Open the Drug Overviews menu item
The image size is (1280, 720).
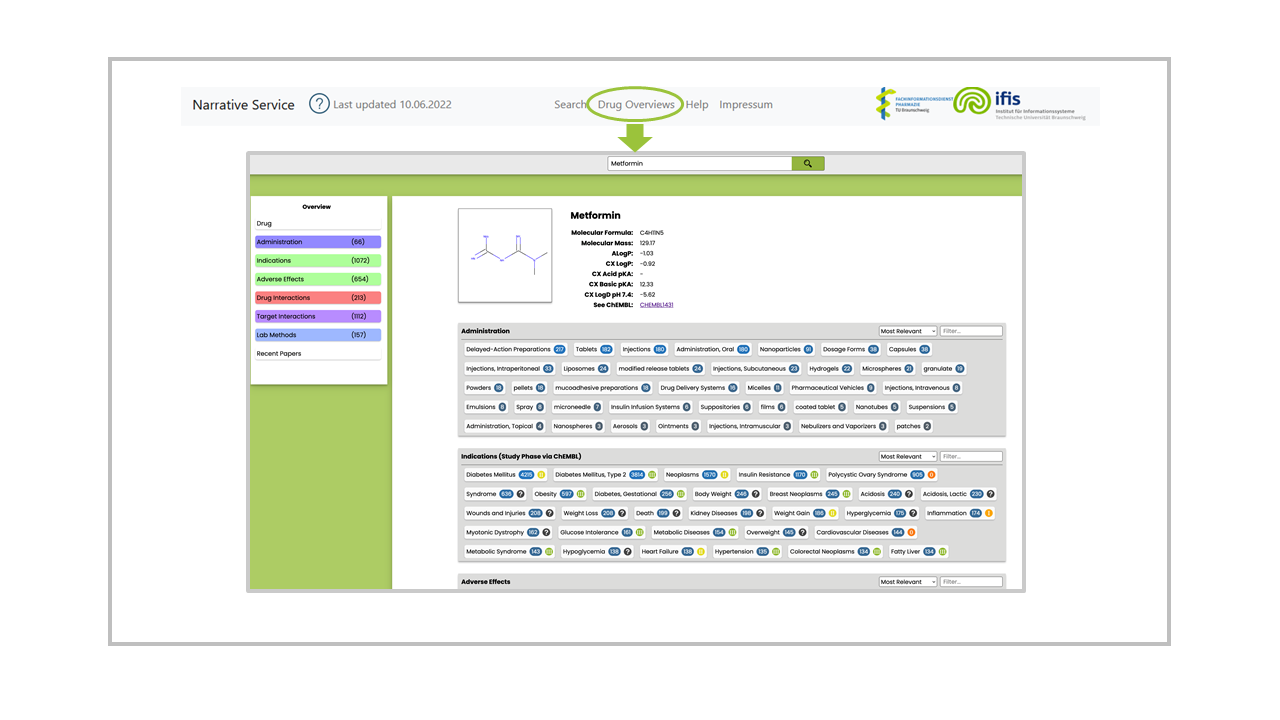click(x=636, y=104)
